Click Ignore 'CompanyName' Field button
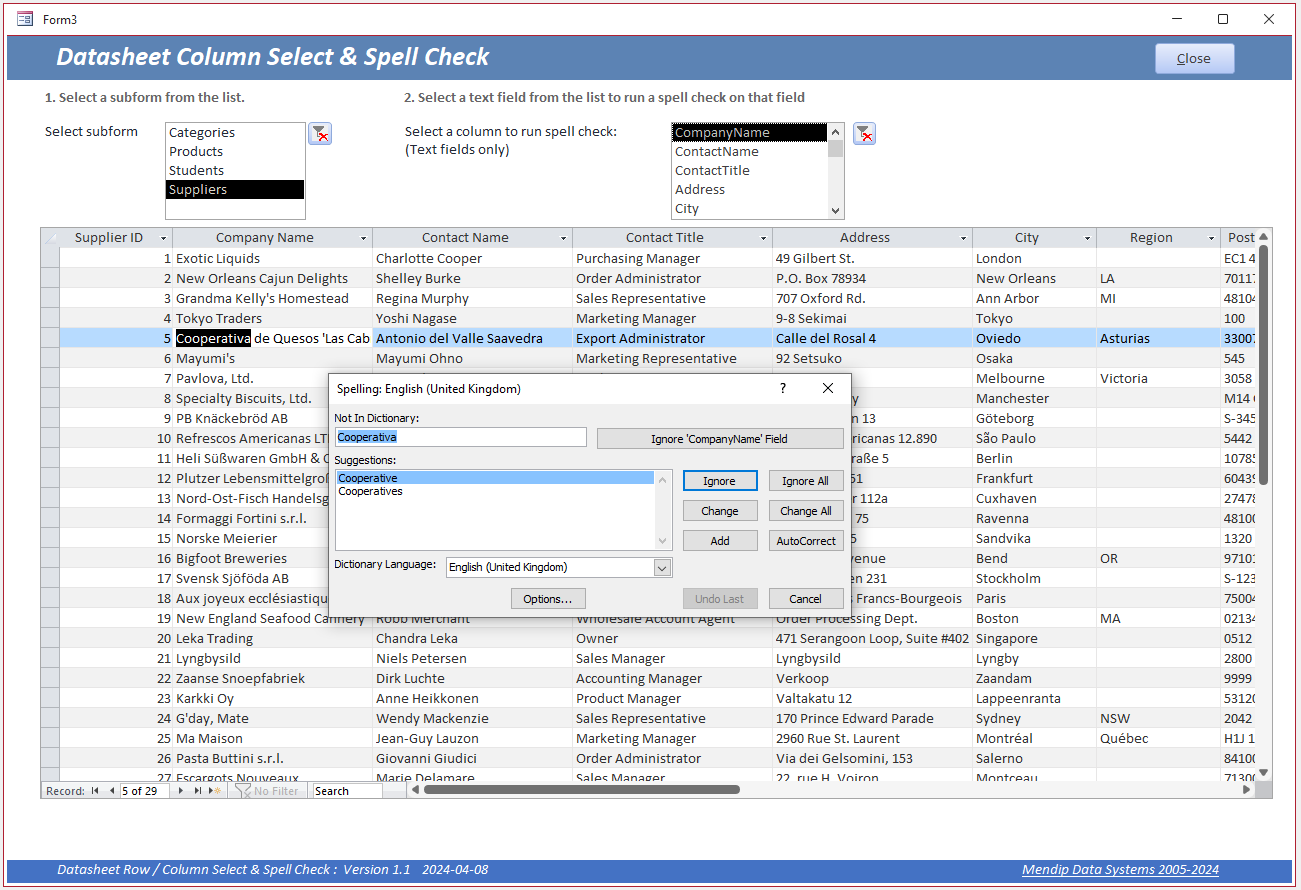The width and height of the screenshot is (1301, 890). [x=720, y=439]
